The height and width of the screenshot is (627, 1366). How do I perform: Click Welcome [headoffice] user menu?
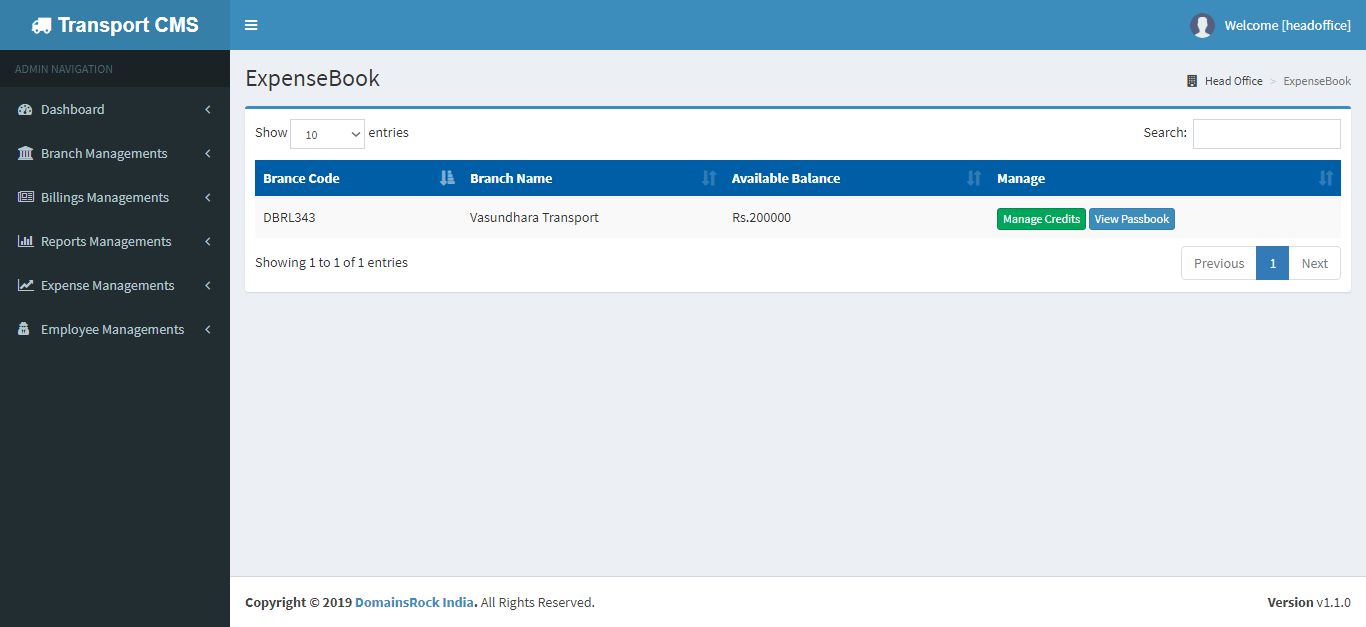pos(1270,25)
